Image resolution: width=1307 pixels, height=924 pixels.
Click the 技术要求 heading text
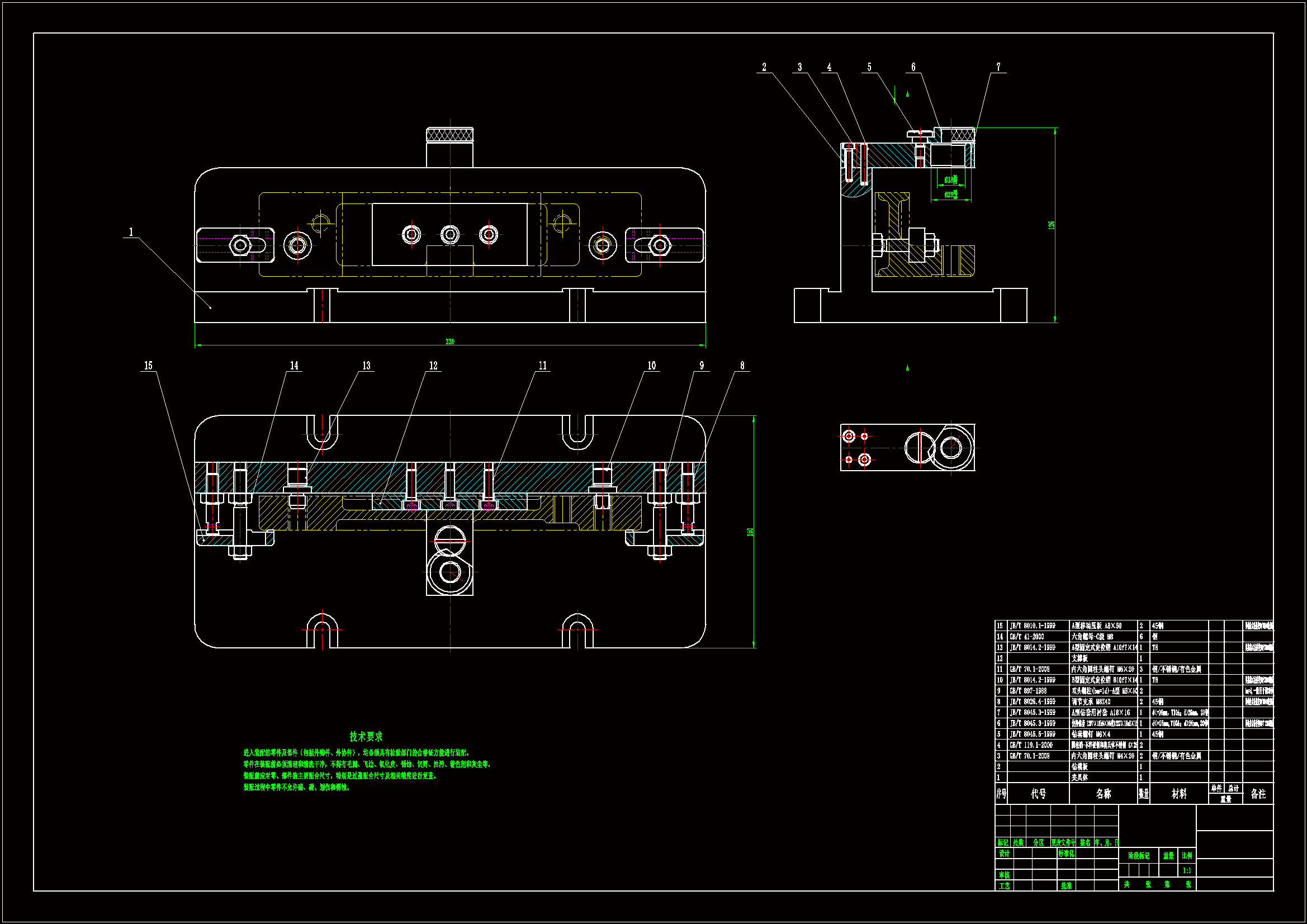coord(366,737)
